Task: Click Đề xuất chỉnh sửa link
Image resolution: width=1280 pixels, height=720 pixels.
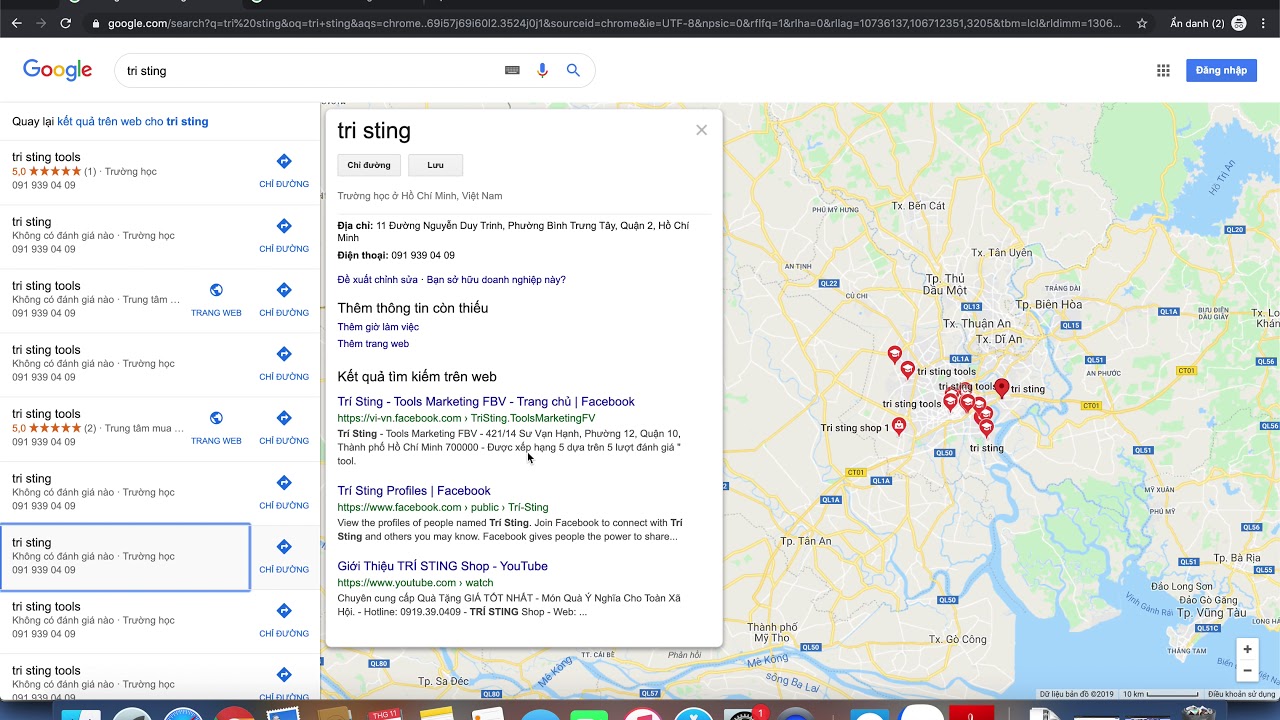Action: point(377,280)
